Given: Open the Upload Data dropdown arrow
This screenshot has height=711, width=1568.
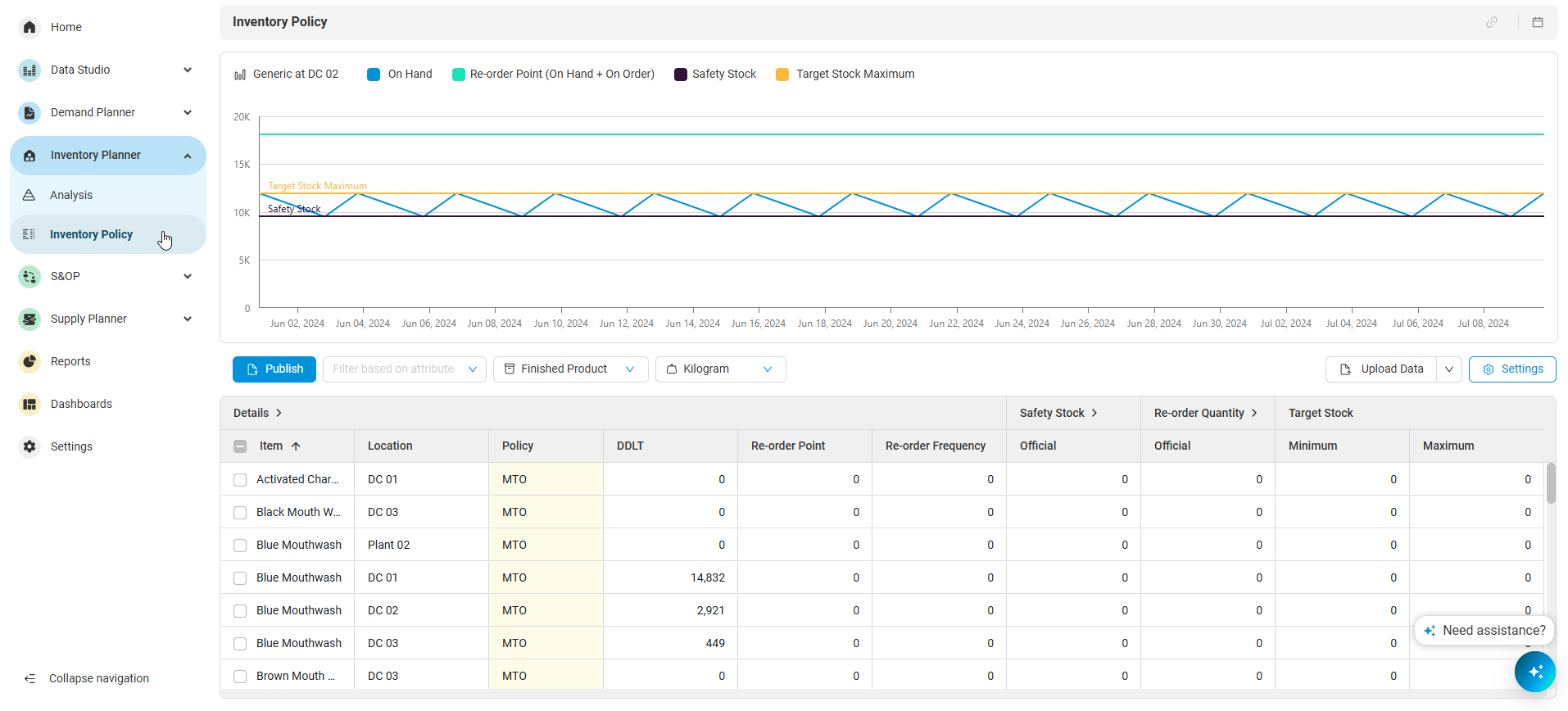Looking at the screenshot, I should pyautogui.click(x=1449, y=369).
